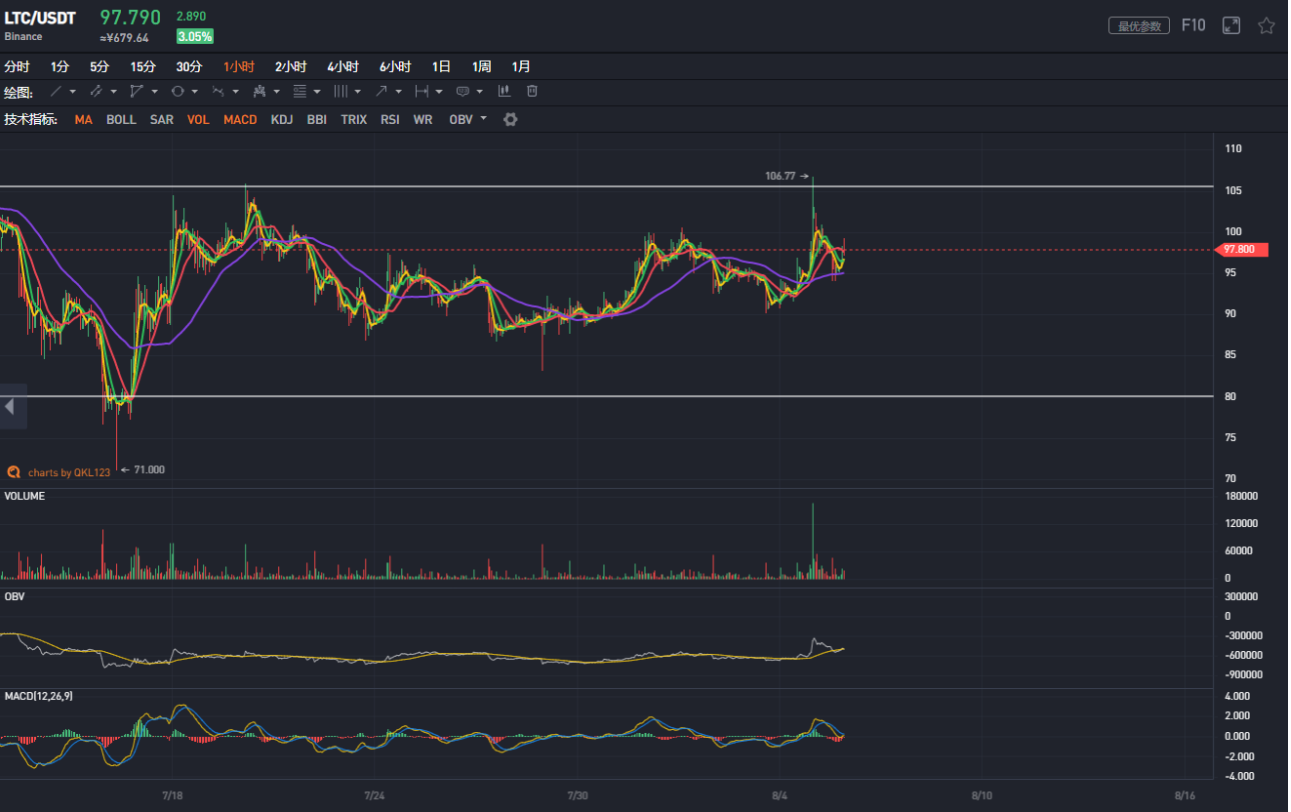
Task: Open indicator settings gear icon
Action: [x=510, y=119]
